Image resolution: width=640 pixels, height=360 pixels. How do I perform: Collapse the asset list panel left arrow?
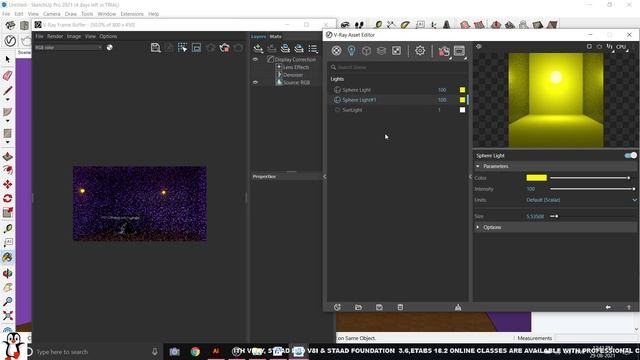point(324,177)
